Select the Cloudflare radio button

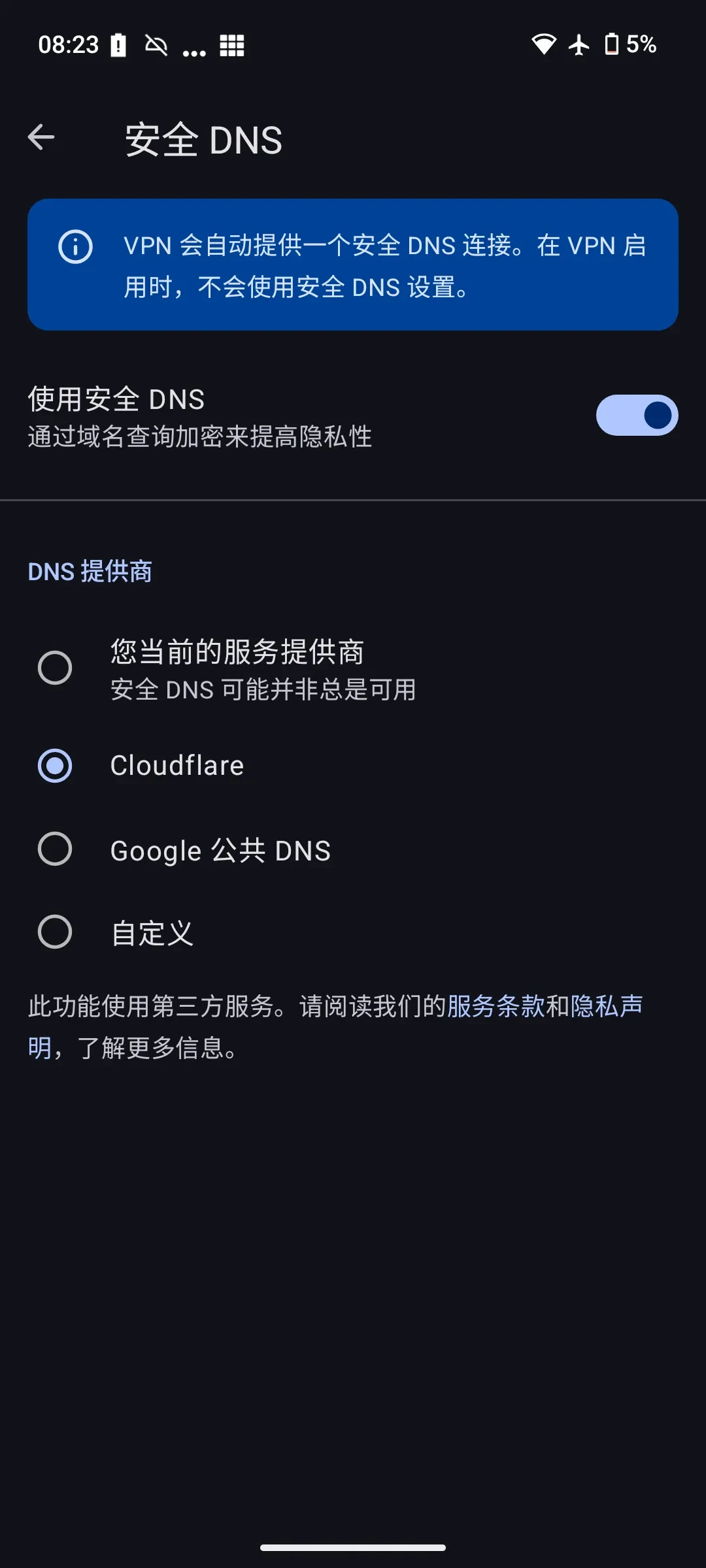click(x=55, y=766)
